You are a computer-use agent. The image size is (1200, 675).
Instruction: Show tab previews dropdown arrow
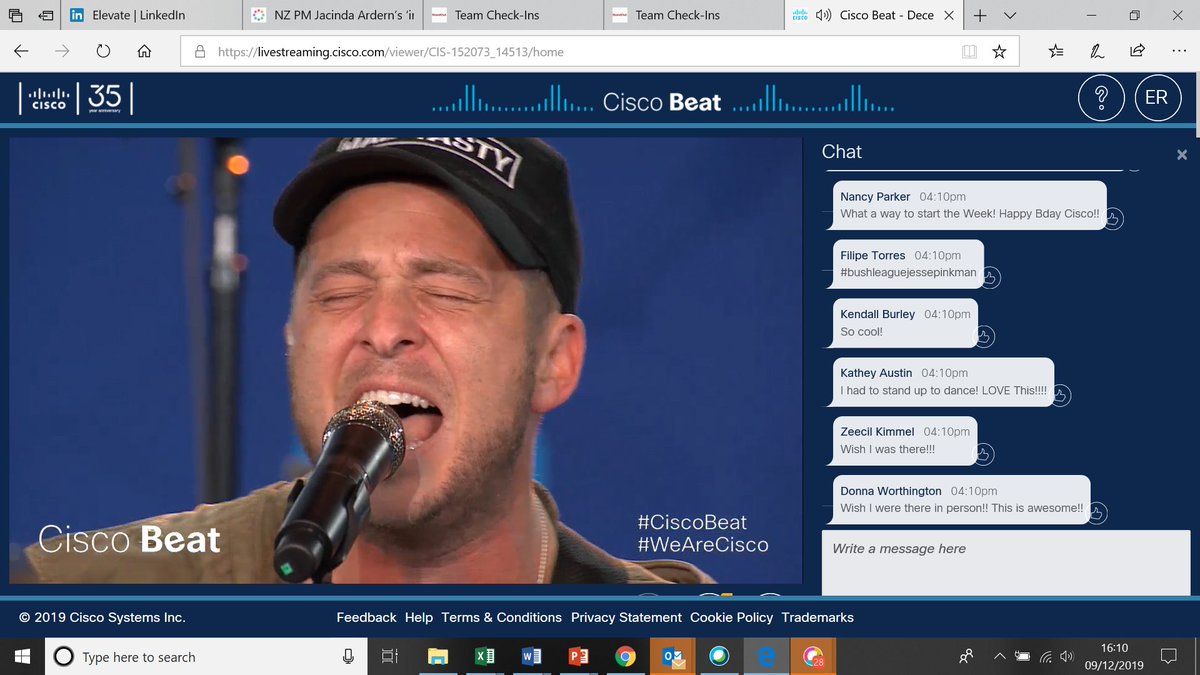(x=1010, y=15)
